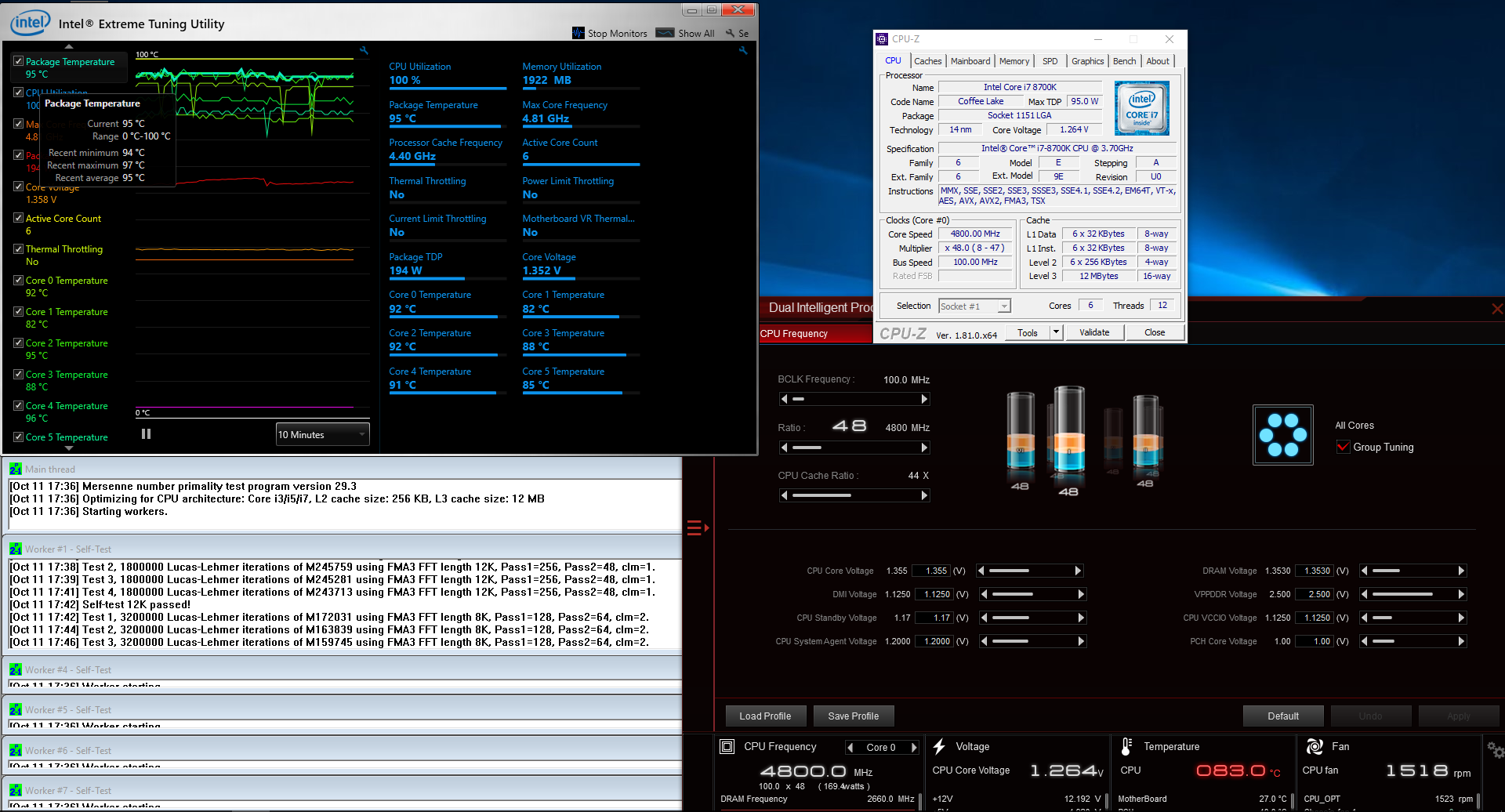The image size is (1505, 812).
Task: Close the Dual Intelligent Processors panel with the red X
Action: click(x=1496, y=309)
